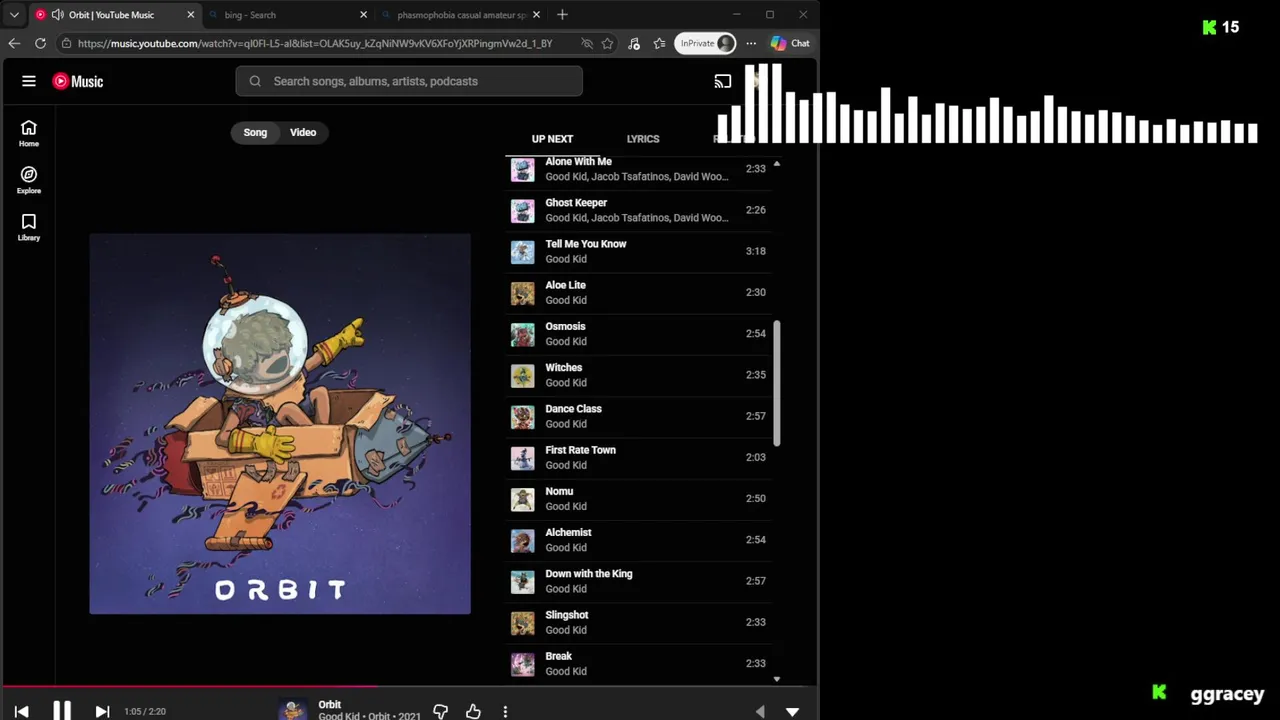Switch to the LYRICS tab
The height and width of the screenshot is (720, 1280).
(643, 139)
